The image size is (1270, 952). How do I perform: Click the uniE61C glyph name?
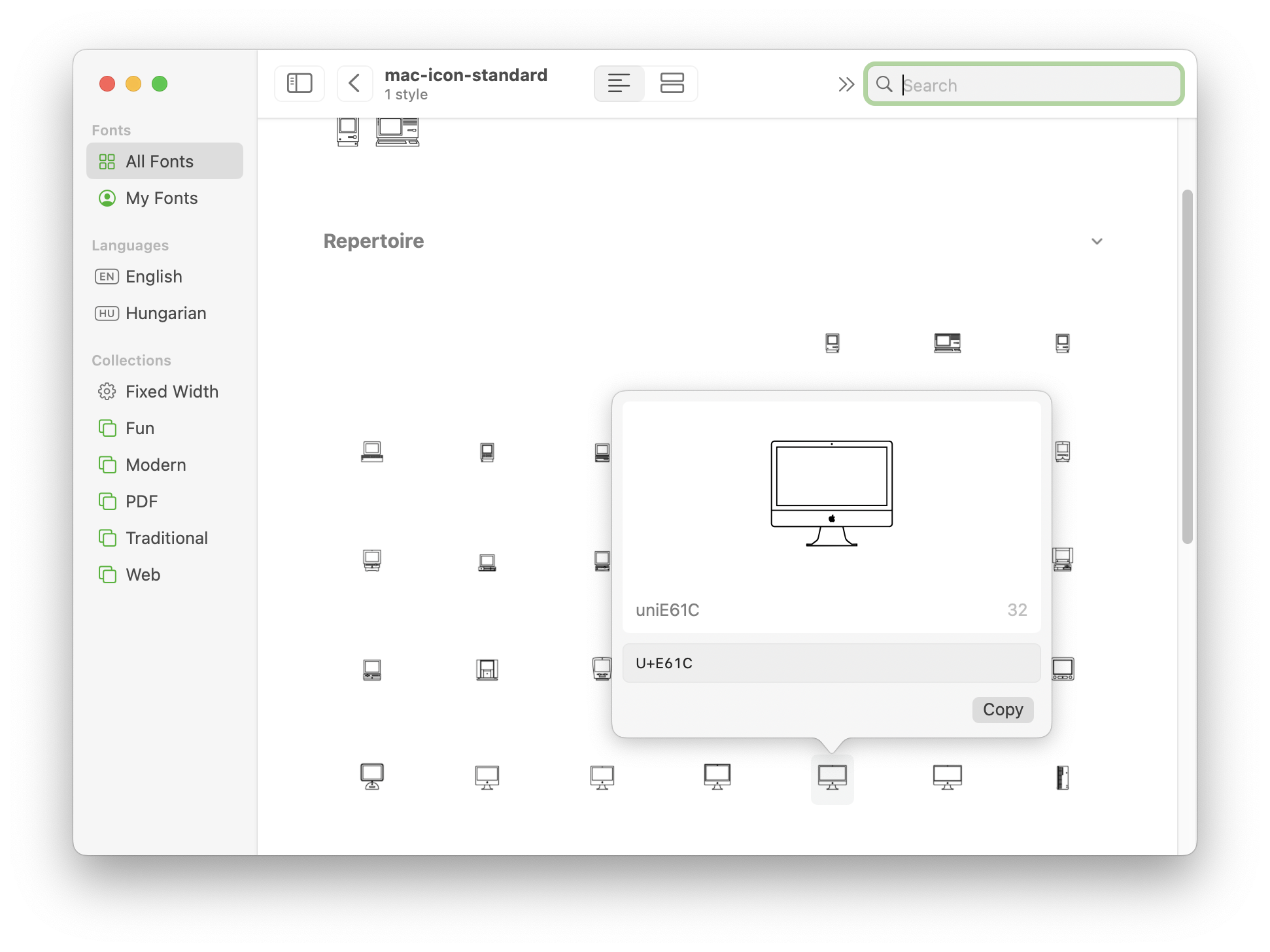[667, 610]
